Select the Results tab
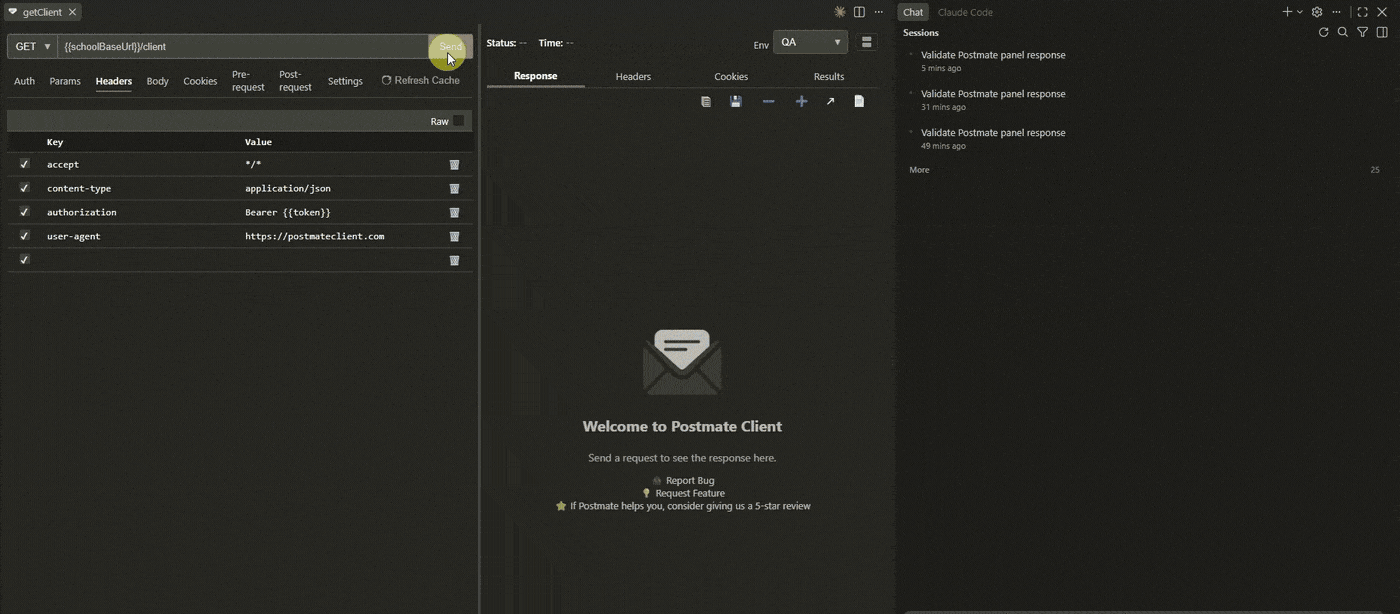Screen dimensions: 1400x614 pos(829,76)
